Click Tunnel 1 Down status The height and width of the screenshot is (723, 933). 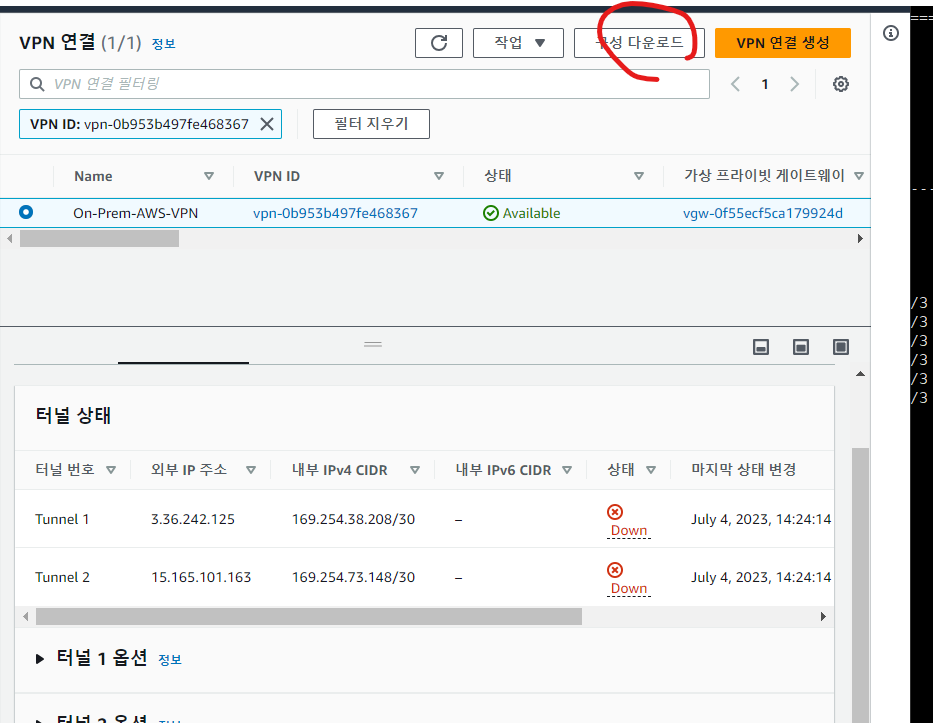(x=629, y=530)
